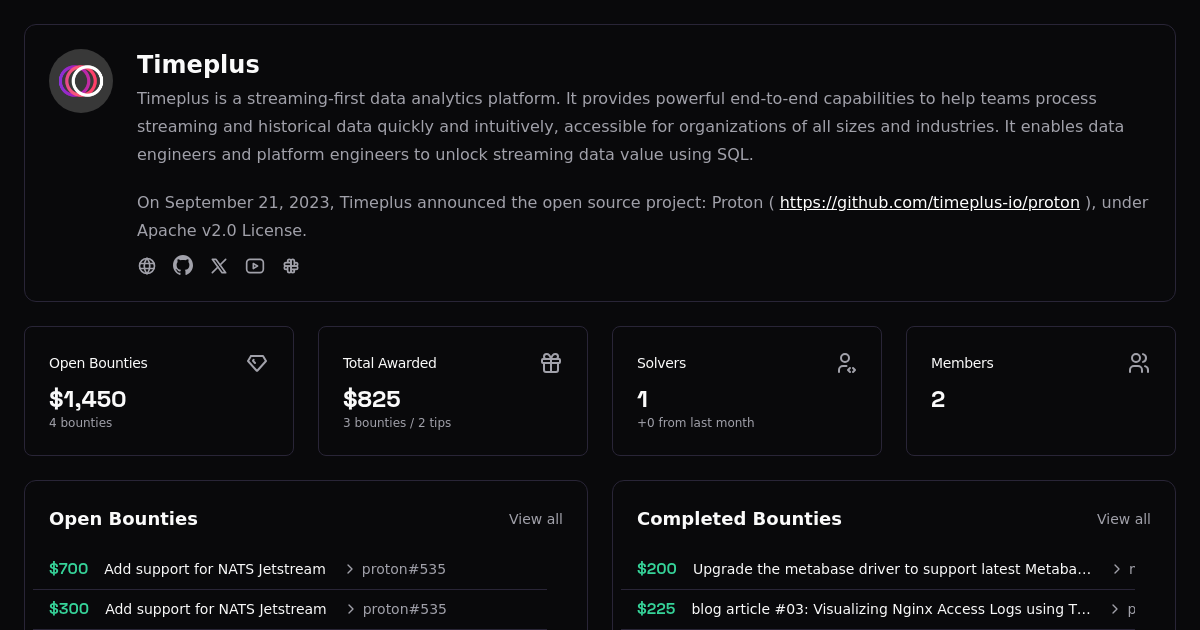Open the $700 NATS Jetstream bounty
The image size is (1200, 630).
(214, 569)
